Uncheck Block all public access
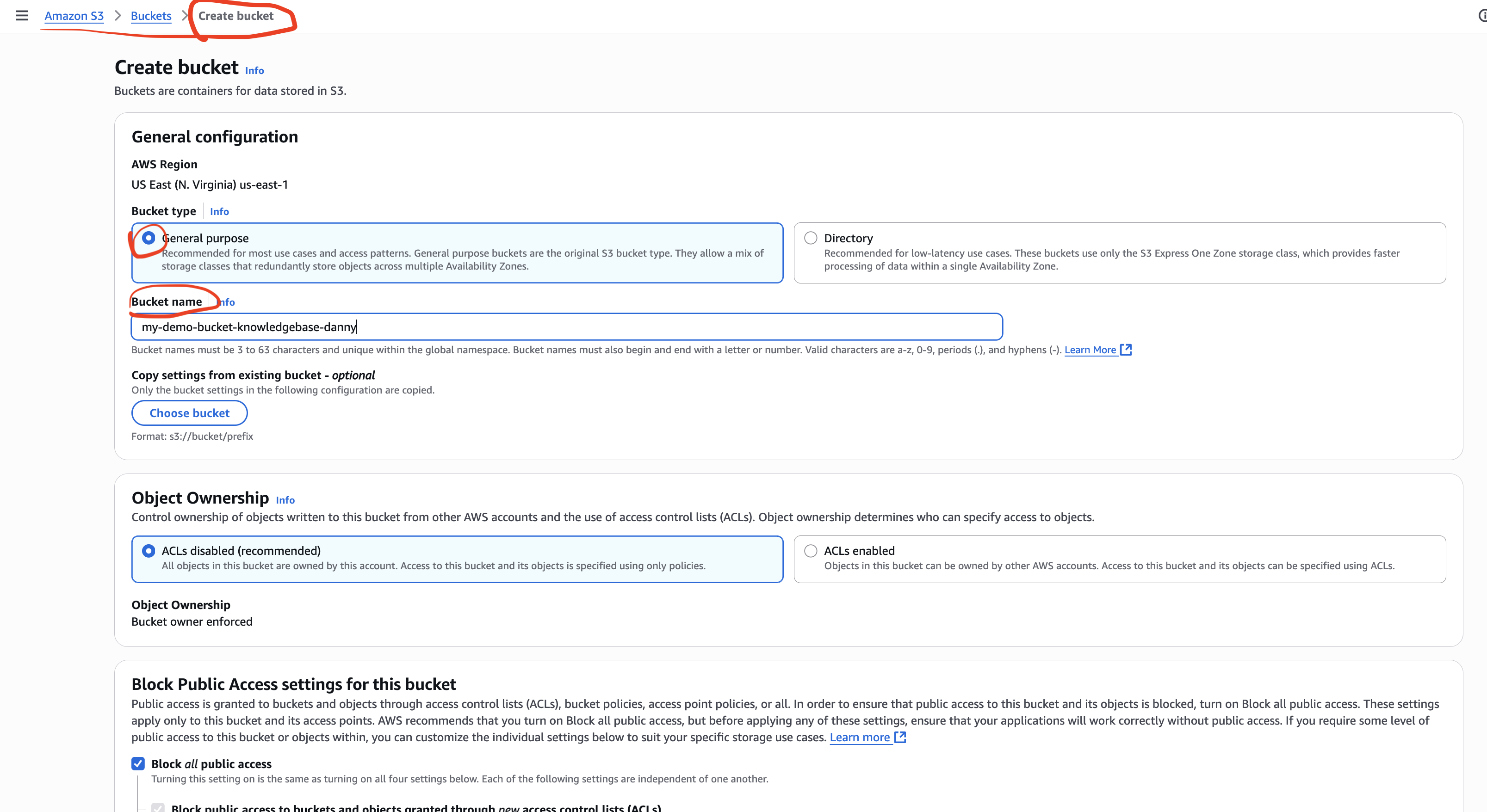This screenshot has width=1487, height=812. tap(138, 763)
